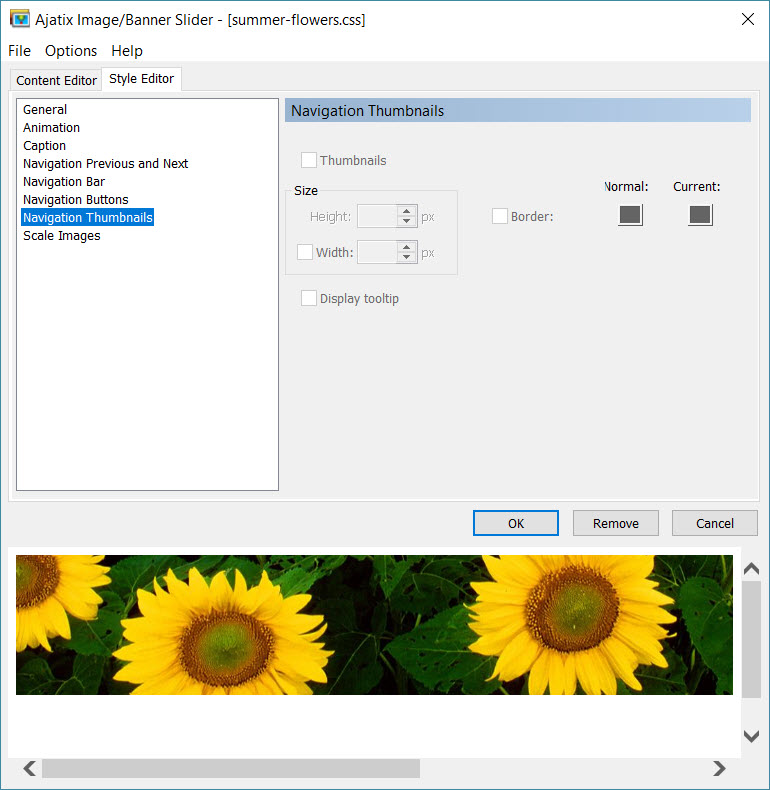Open the File menu
This screenshot has height=790, width=770.
pyautogui.click(x=20, y=51)
